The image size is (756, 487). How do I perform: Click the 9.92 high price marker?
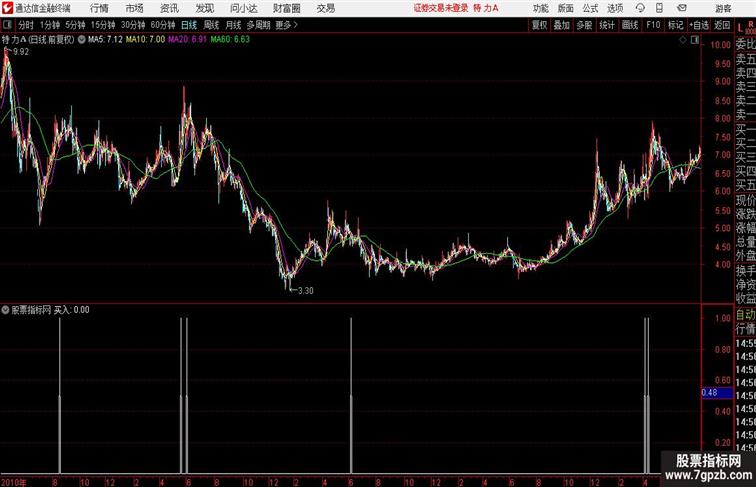point(21,52)
